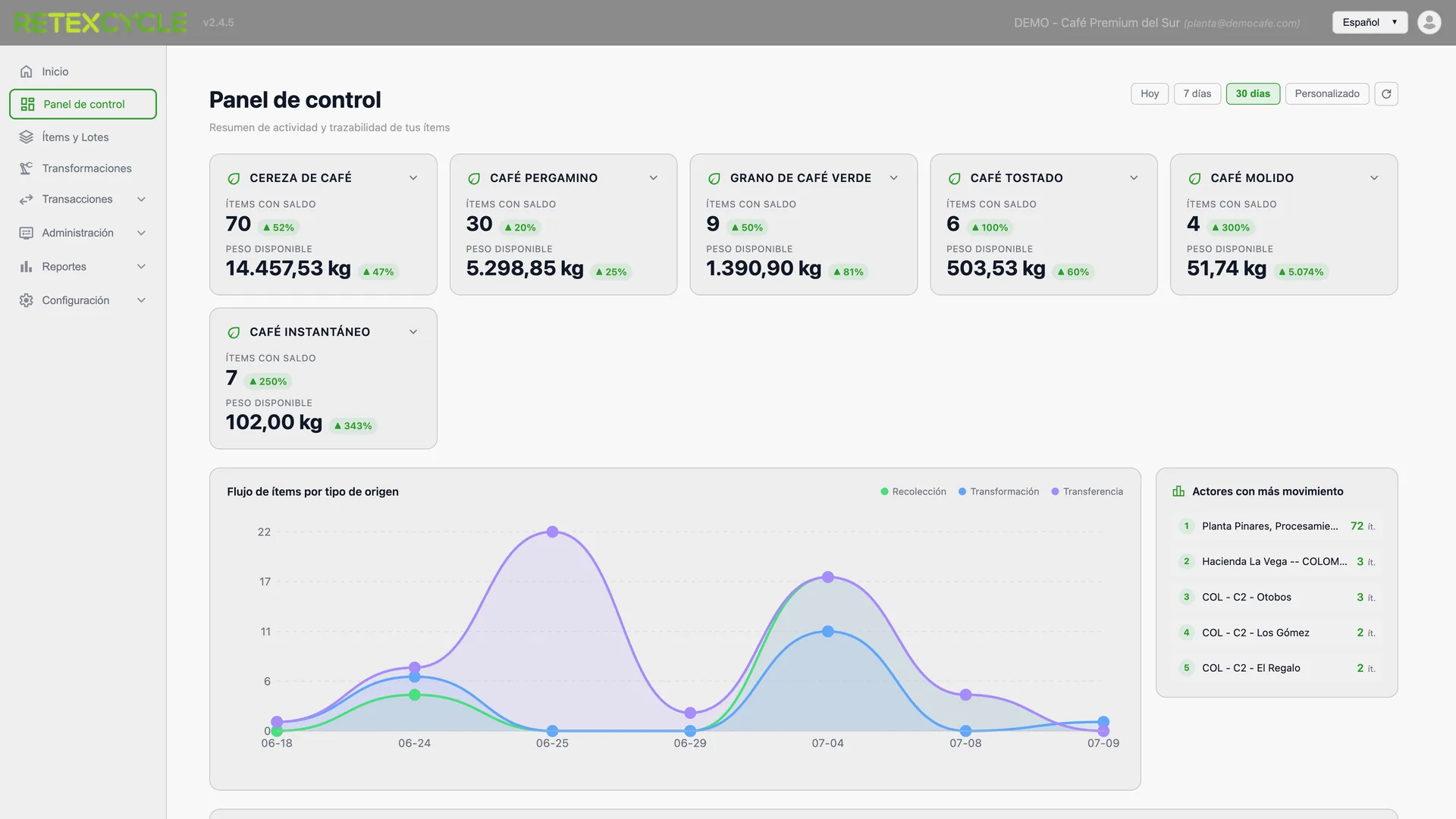Open the Transformaciones page
The height and width of the screenshot is (819, 1456).
click(x=83, y=168)
